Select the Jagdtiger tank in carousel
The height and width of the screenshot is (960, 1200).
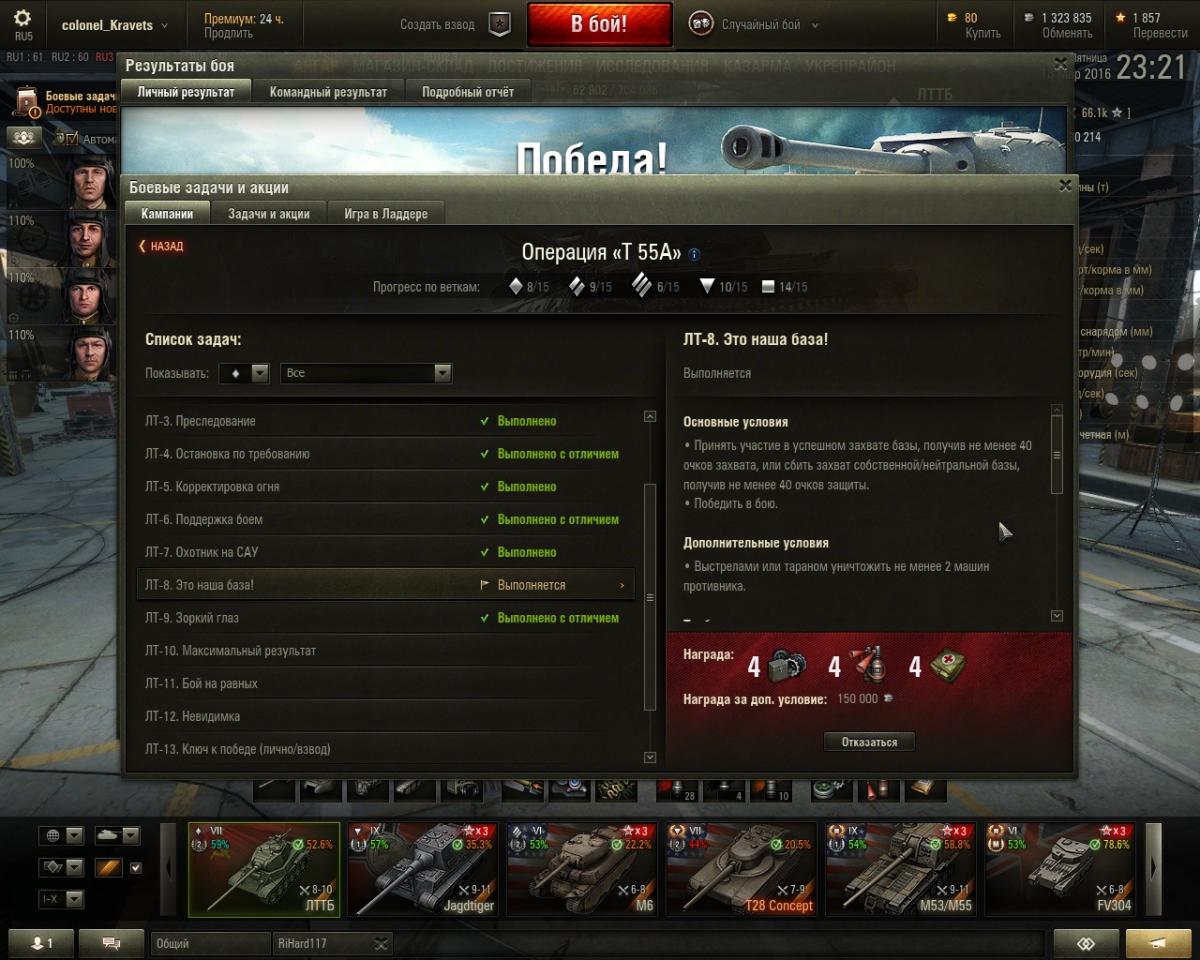click(x=423, y=869)
